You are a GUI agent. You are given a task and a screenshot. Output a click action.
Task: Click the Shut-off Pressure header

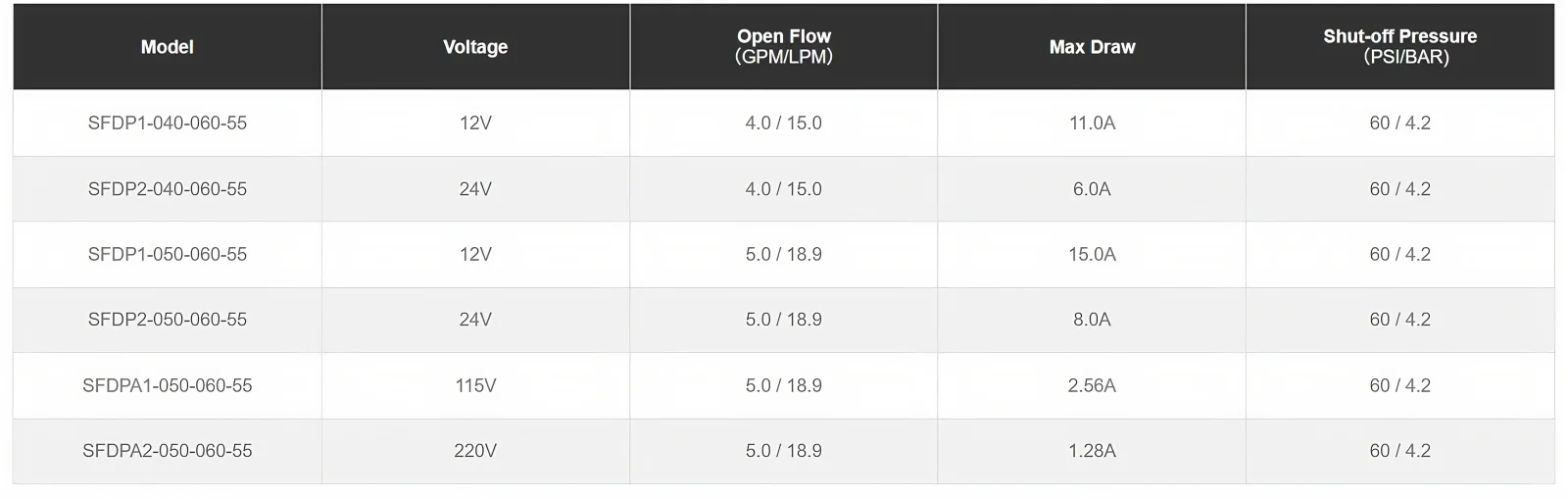pos(1399,47)
